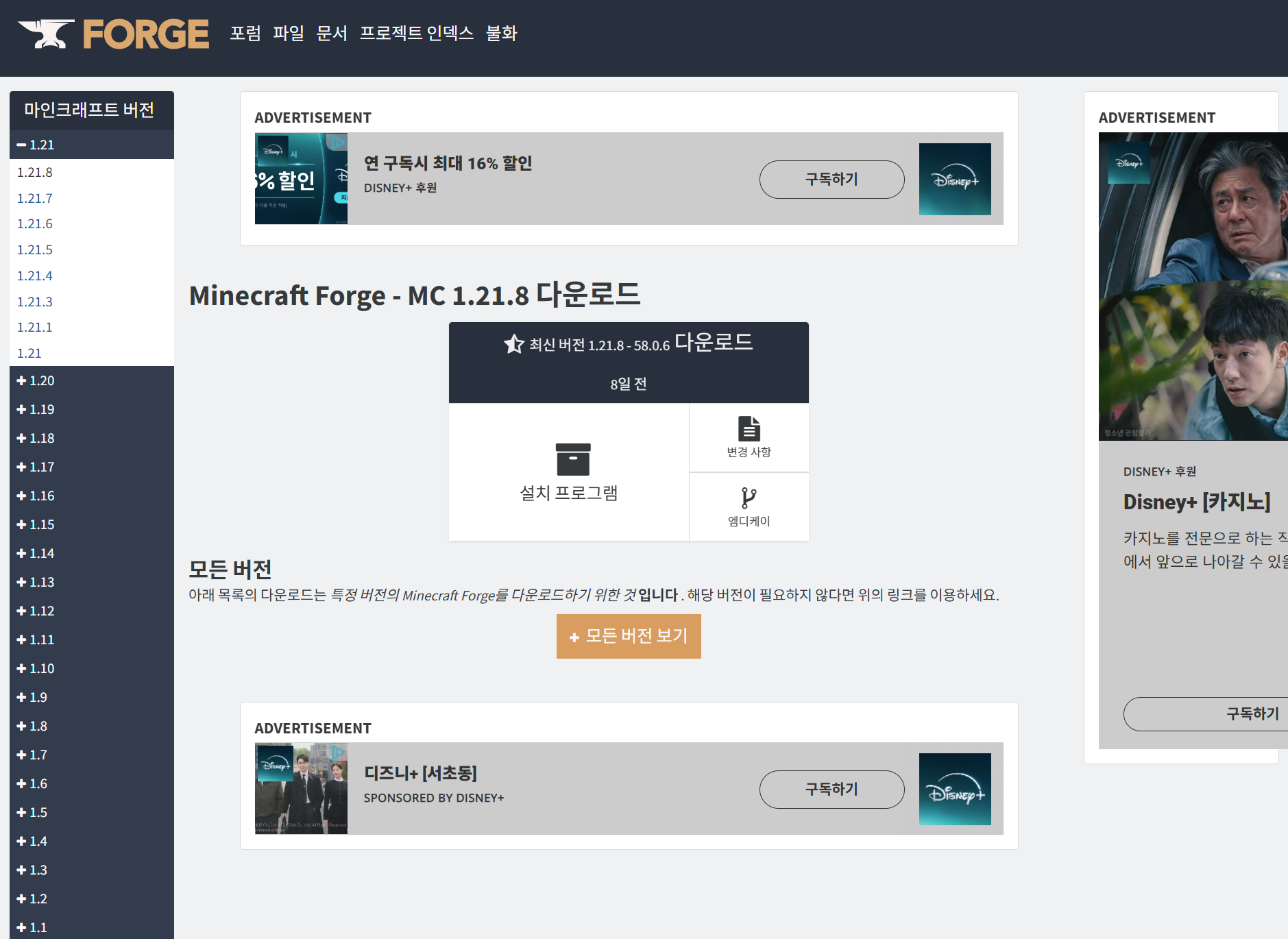The image size is (1288, 939).
Task: Click the ad choices icon on 서초동 ad
Action: pyautogui.click(x=338, y=753)
